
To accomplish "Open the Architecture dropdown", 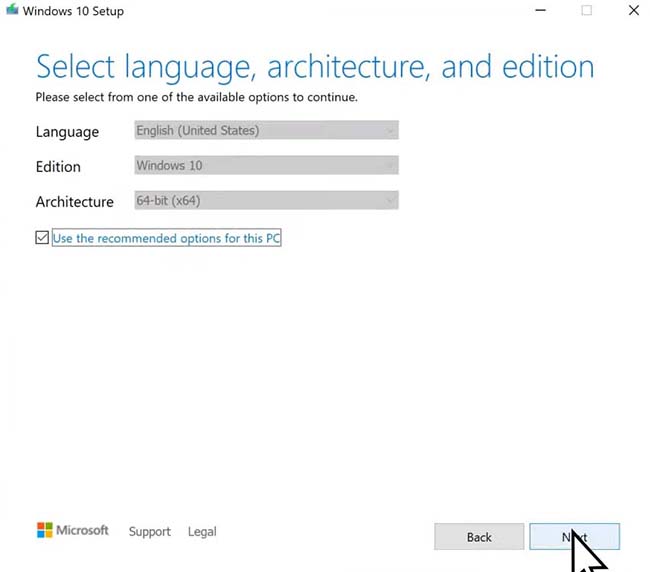I will [x=267, y=200].
